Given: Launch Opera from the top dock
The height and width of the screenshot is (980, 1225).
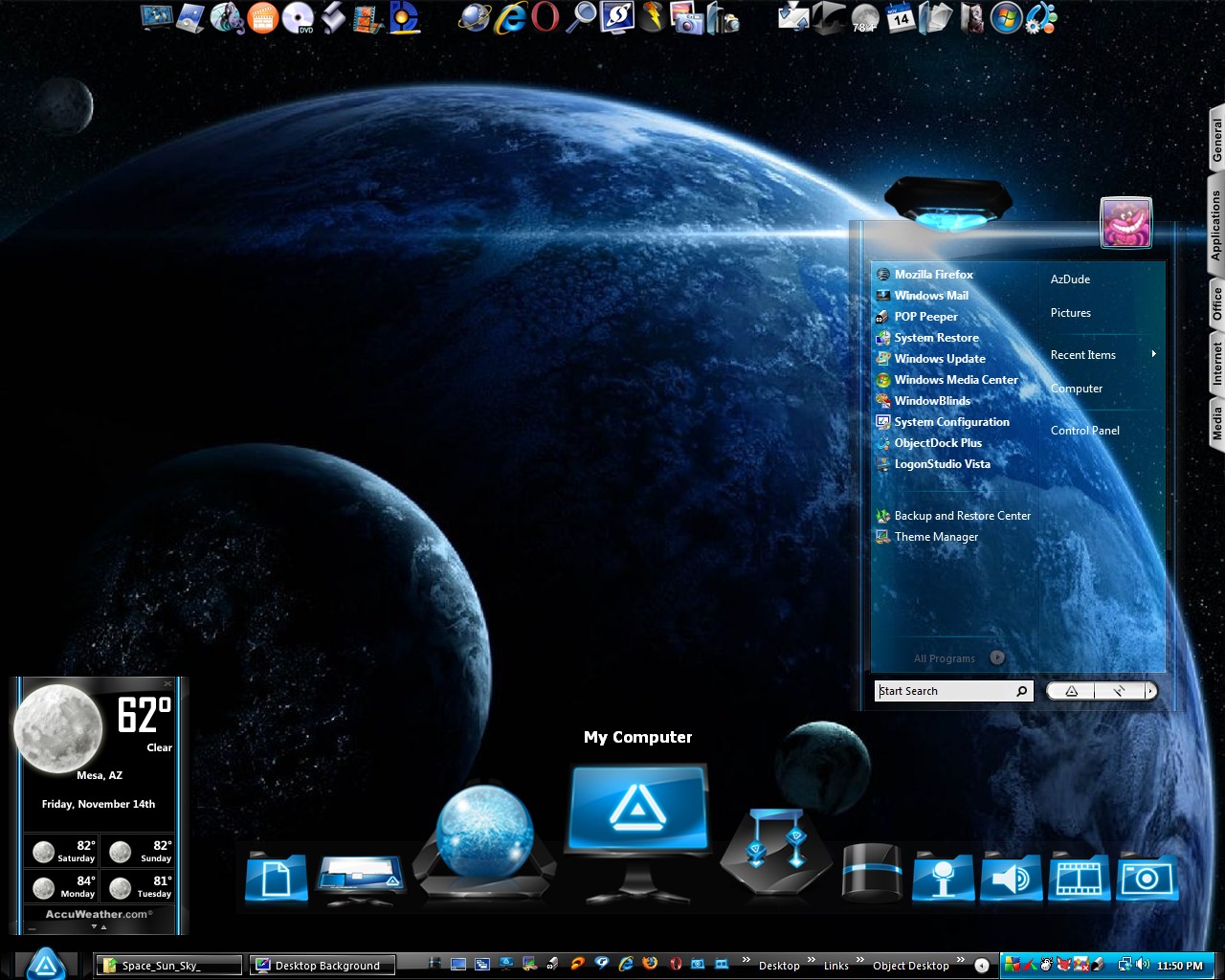Looking at the screenshot, I should coord(545,17).
